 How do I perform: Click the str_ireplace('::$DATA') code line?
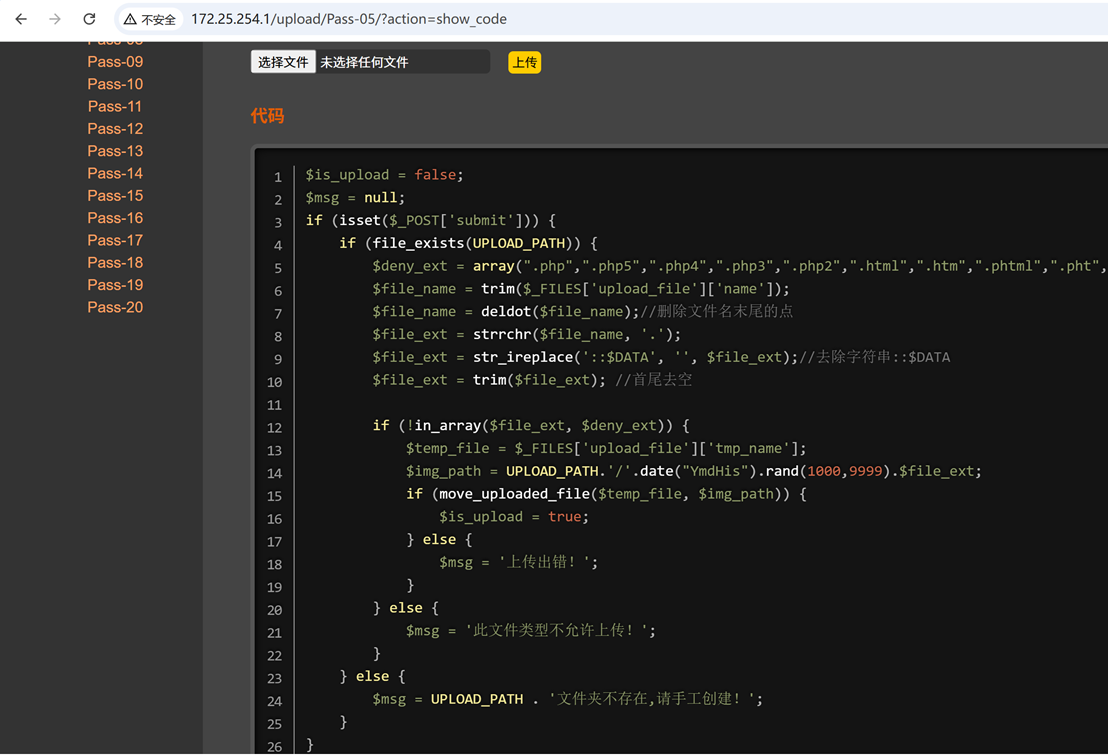[x=661, y=357]
